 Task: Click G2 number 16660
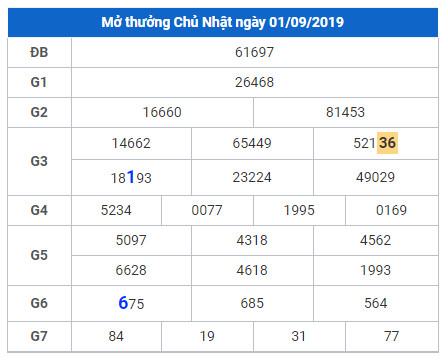click(162, 112)
